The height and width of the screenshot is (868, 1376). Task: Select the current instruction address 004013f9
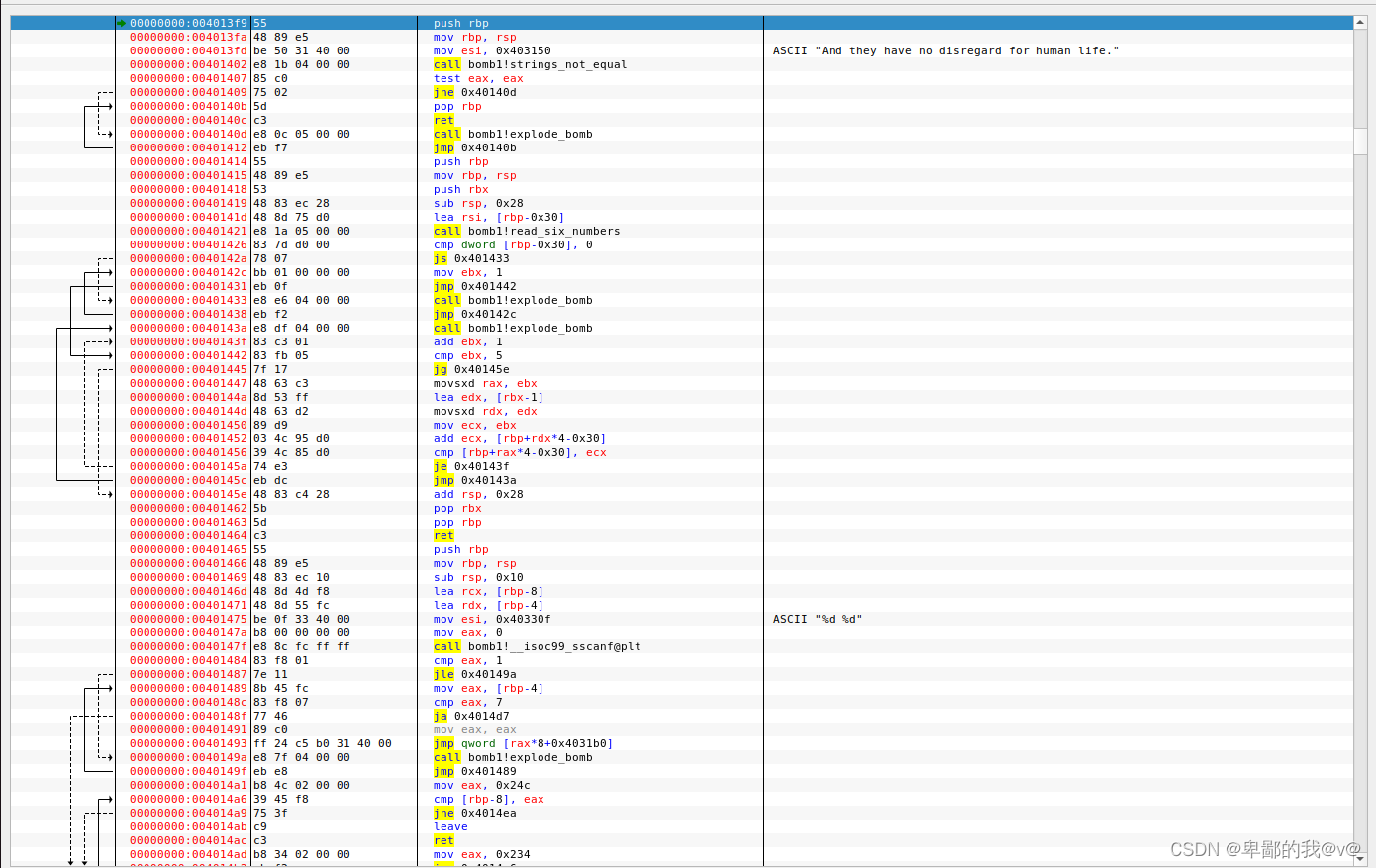[x=188, y=23]
